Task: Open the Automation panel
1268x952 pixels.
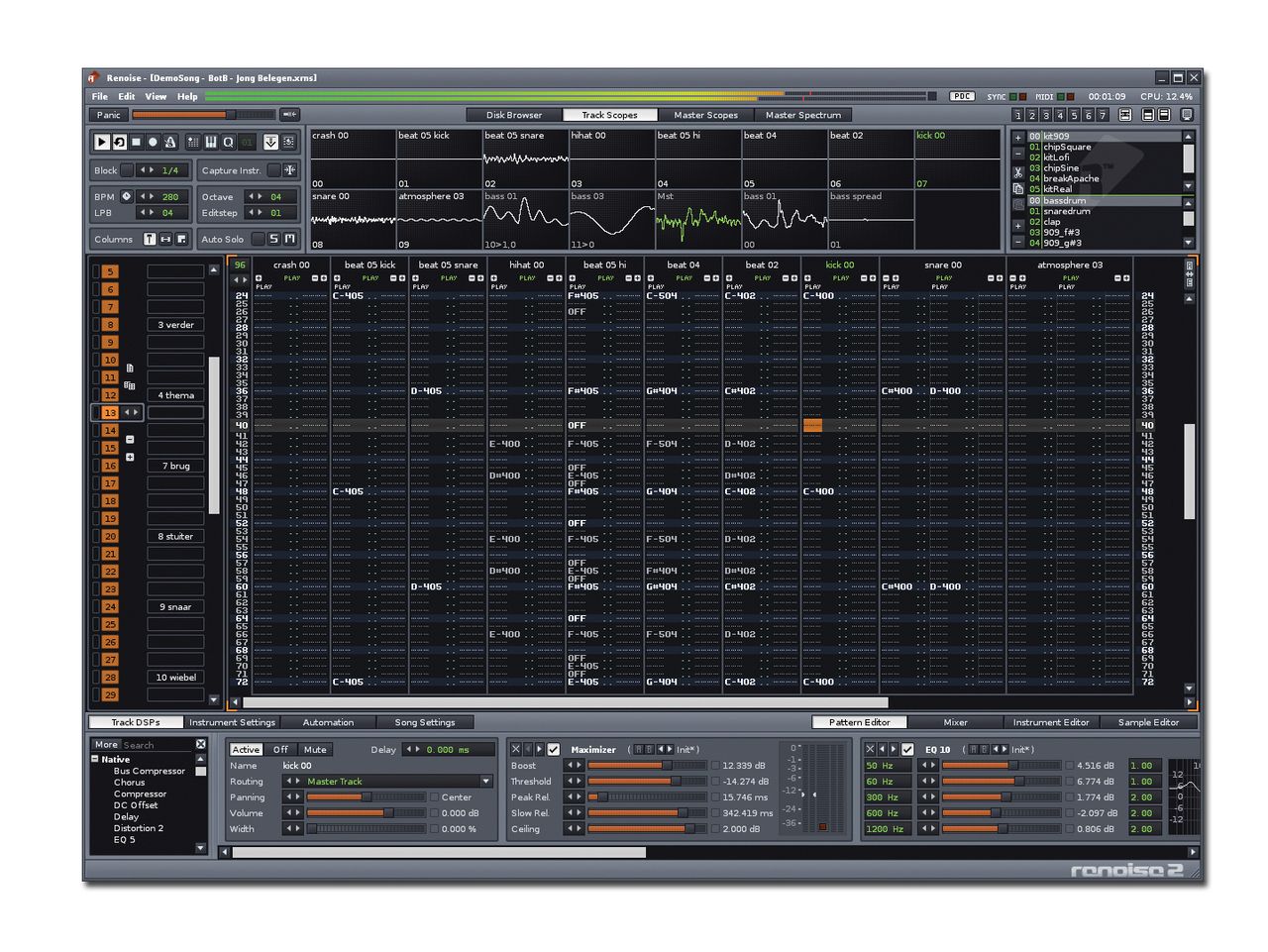Action: click(x=328, y=722)
